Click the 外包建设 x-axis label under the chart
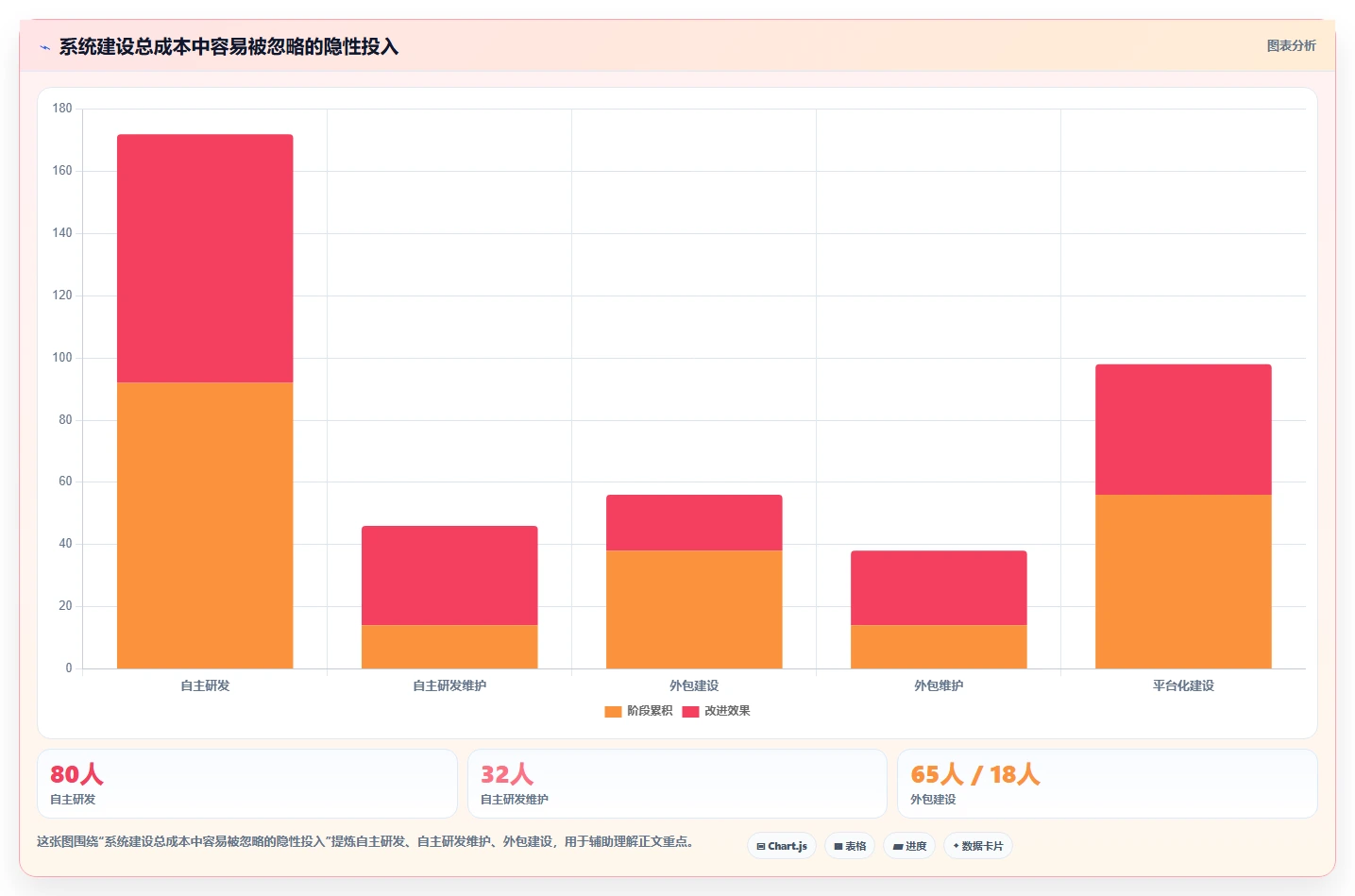Image resolution: width=1355 pixels, height=896 pixels. point(694,685)
